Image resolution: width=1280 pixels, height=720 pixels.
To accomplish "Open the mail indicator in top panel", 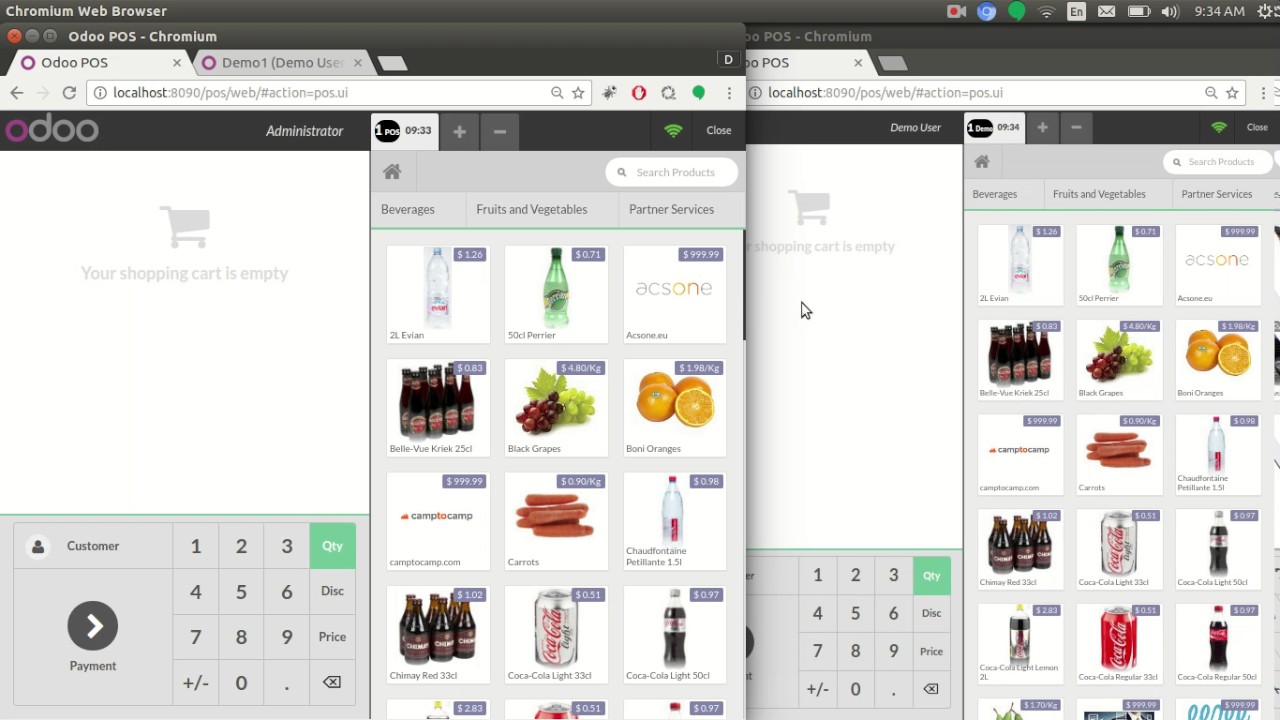I will (x=1106, y=11).
